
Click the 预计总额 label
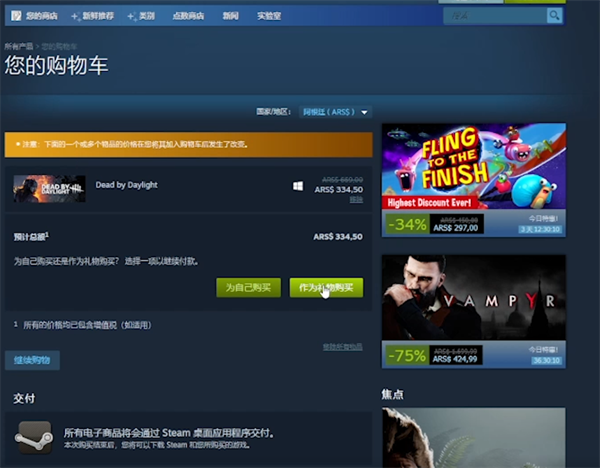click(x=31, y=237)
